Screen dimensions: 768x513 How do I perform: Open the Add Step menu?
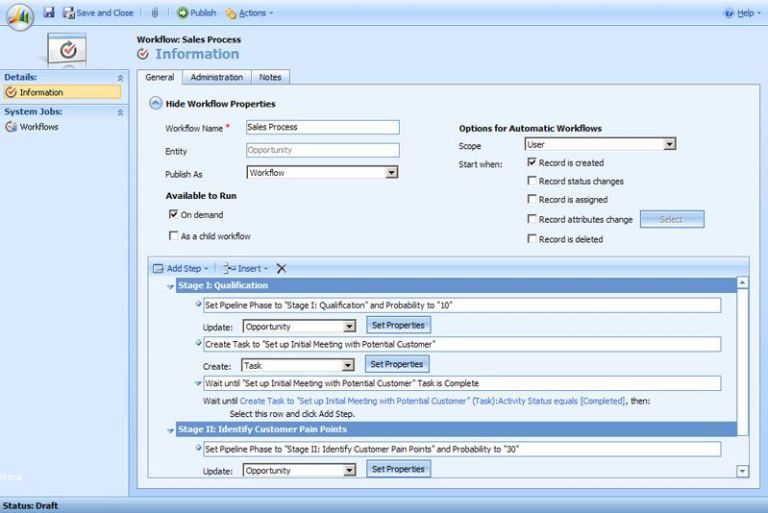coord(181,268)
